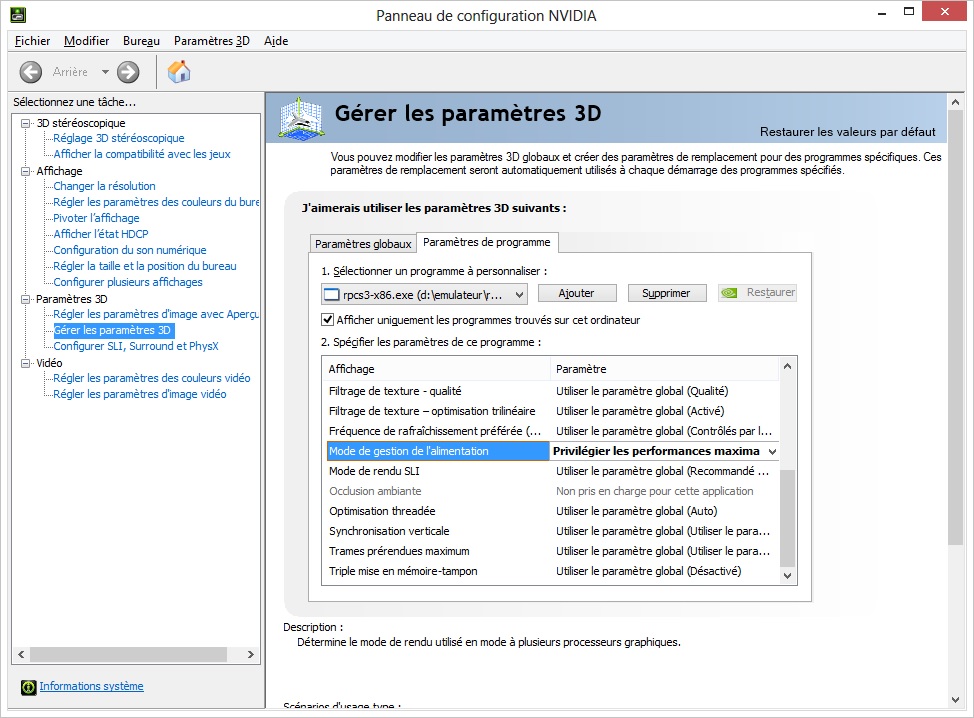Open Réglage 3D stéréoscopique
The image size is (974, 718).
point(119,138)
